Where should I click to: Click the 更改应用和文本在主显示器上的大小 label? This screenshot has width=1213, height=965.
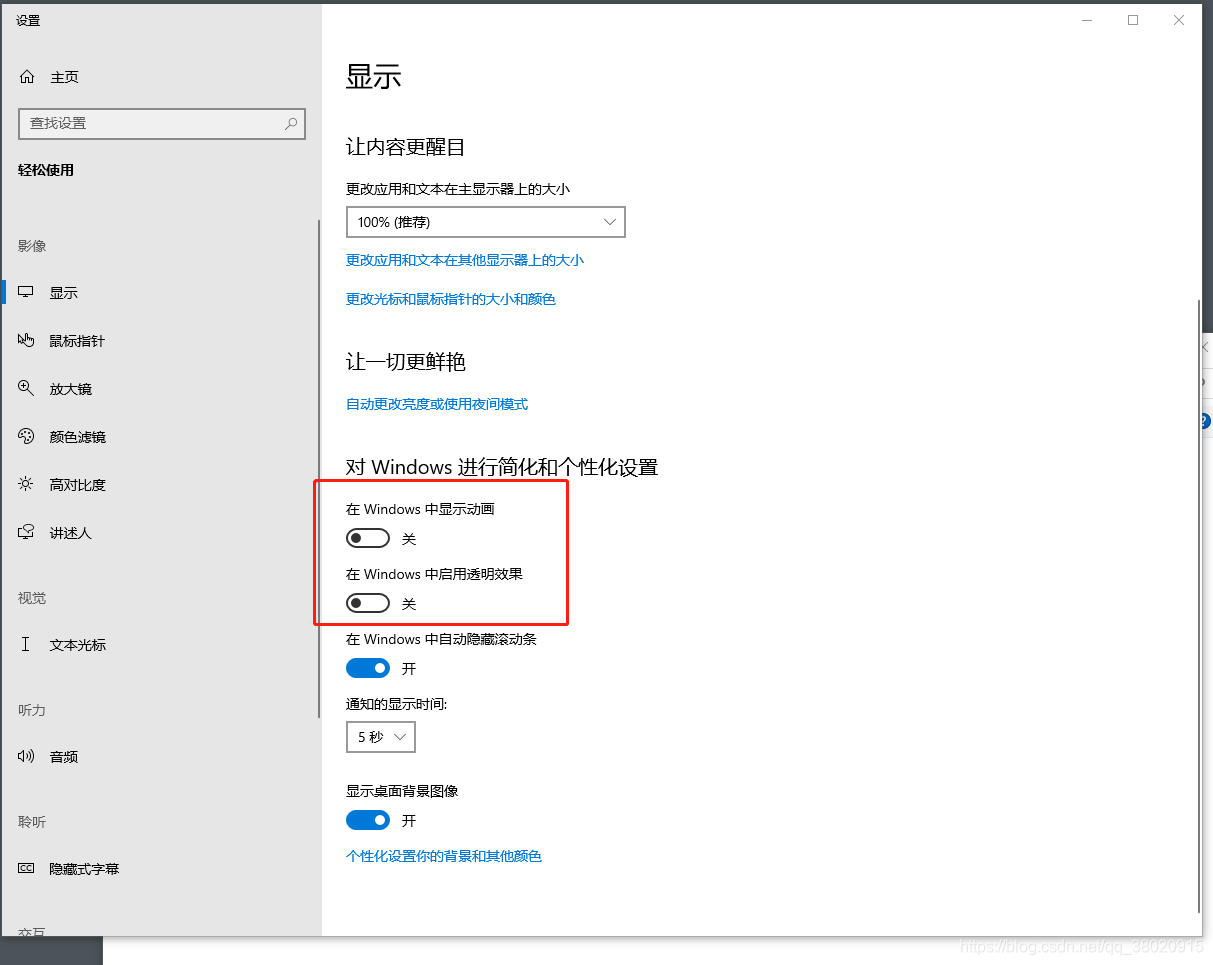(458, 189)
